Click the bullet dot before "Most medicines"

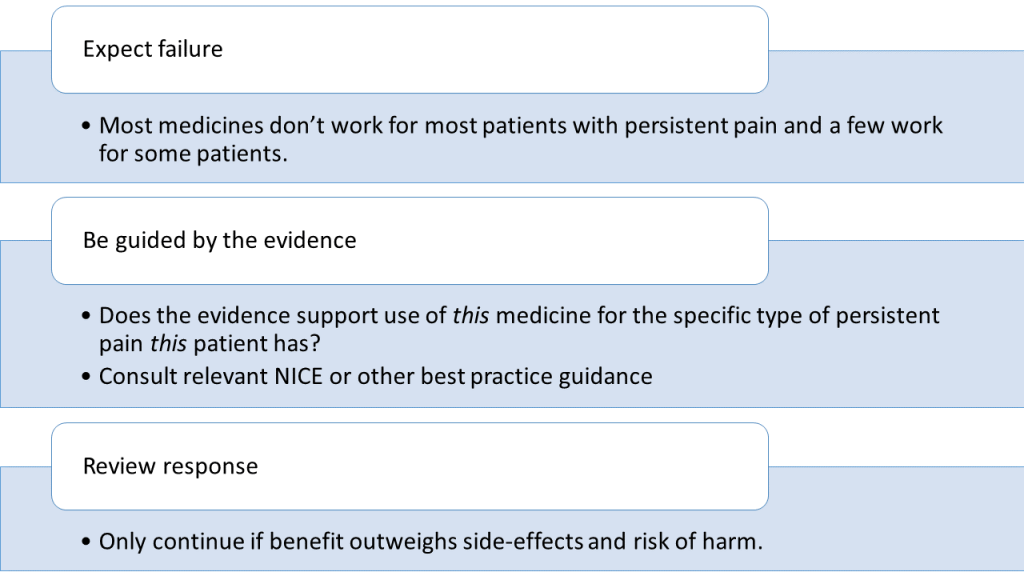point(86,125)
